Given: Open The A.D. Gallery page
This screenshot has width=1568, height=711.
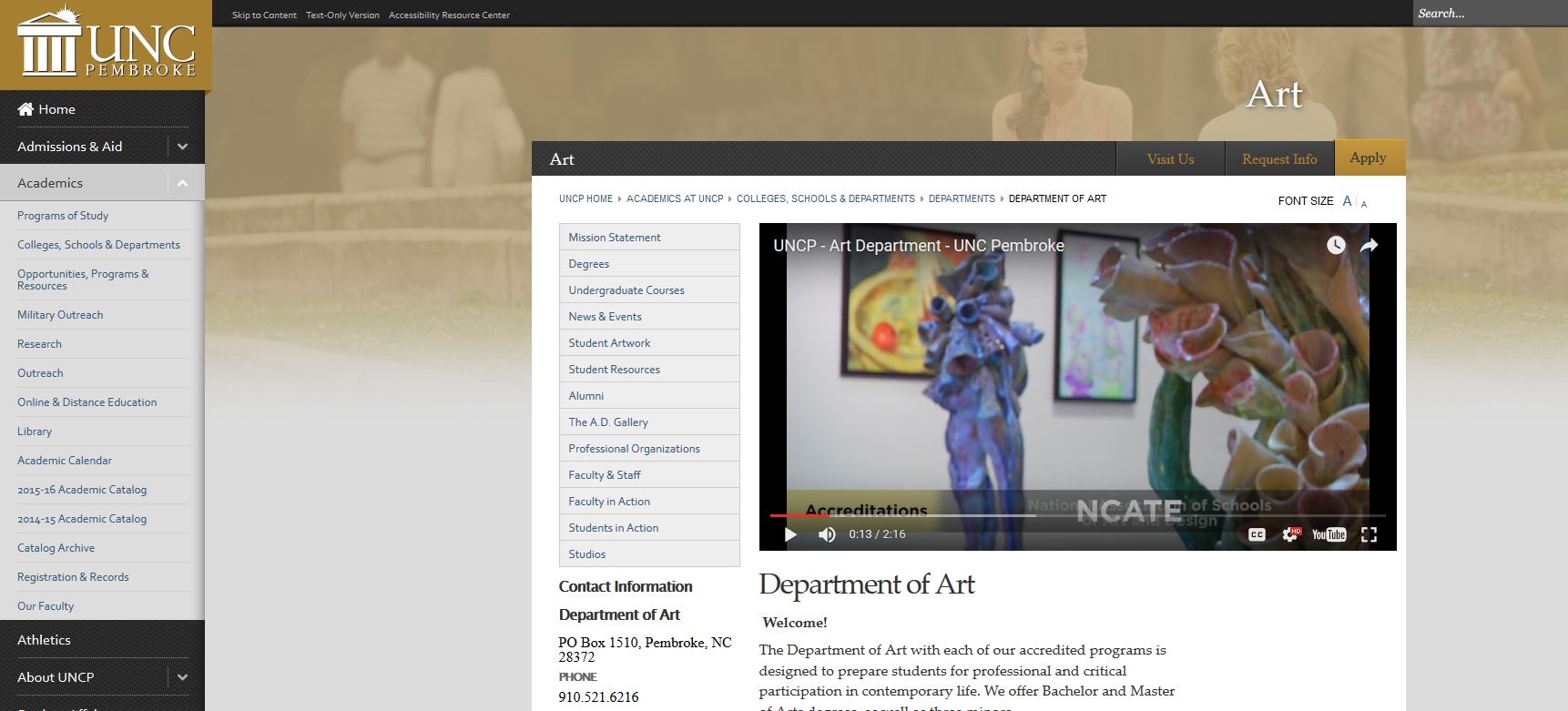Looking at the screenshot, I should 649,422.
